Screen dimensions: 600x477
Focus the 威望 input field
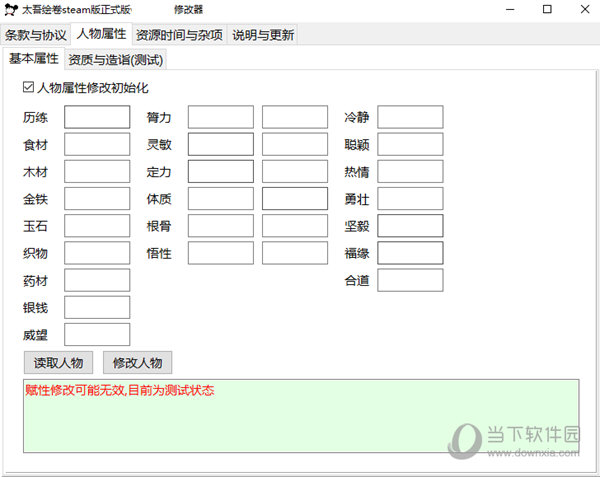97,334
